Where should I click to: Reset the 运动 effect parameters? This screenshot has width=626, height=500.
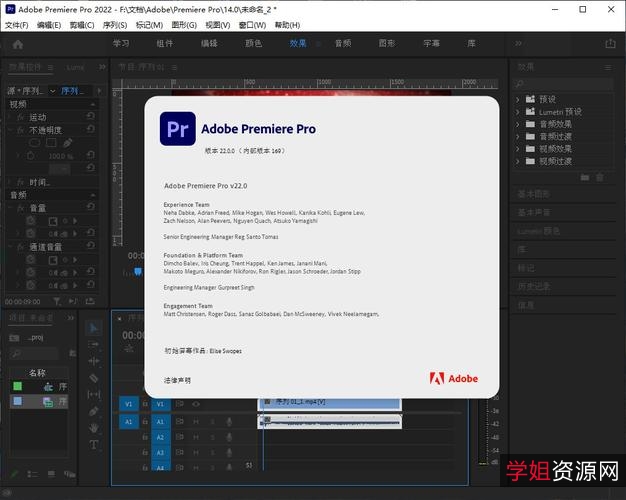click(x=91, y=116)
